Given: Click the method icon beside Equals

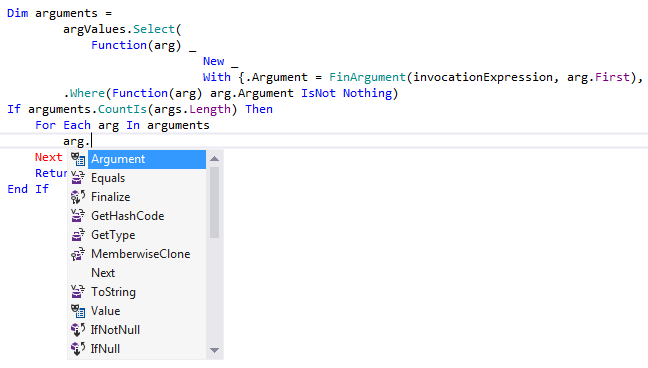Looking at the screenshot, I should click(78, 178).
